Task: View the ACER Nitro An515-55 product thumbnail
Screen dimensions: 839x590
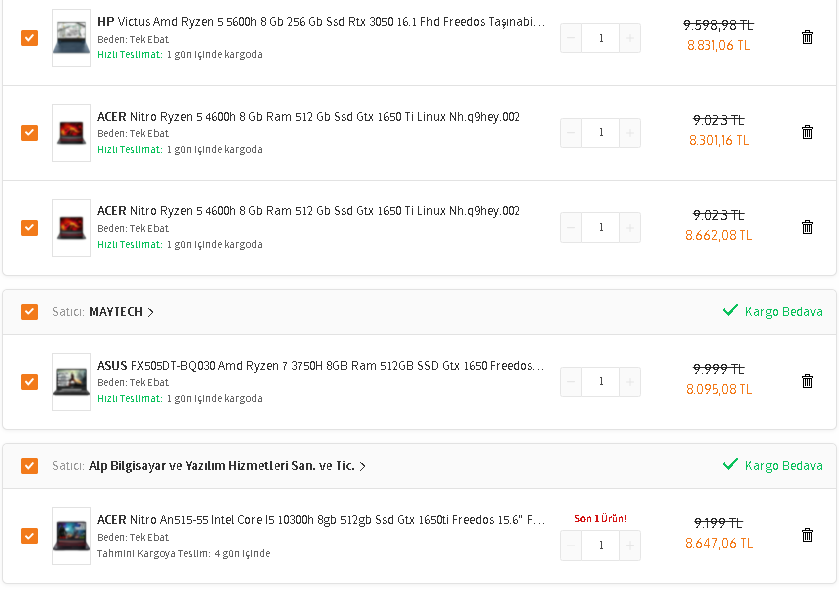Action: pos(71,535)
